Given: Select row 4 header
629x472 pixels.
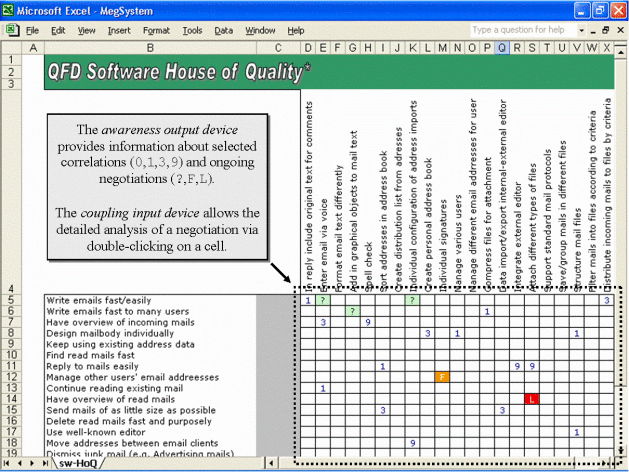Looking at the screenshot, I should [x=12, y=192].
